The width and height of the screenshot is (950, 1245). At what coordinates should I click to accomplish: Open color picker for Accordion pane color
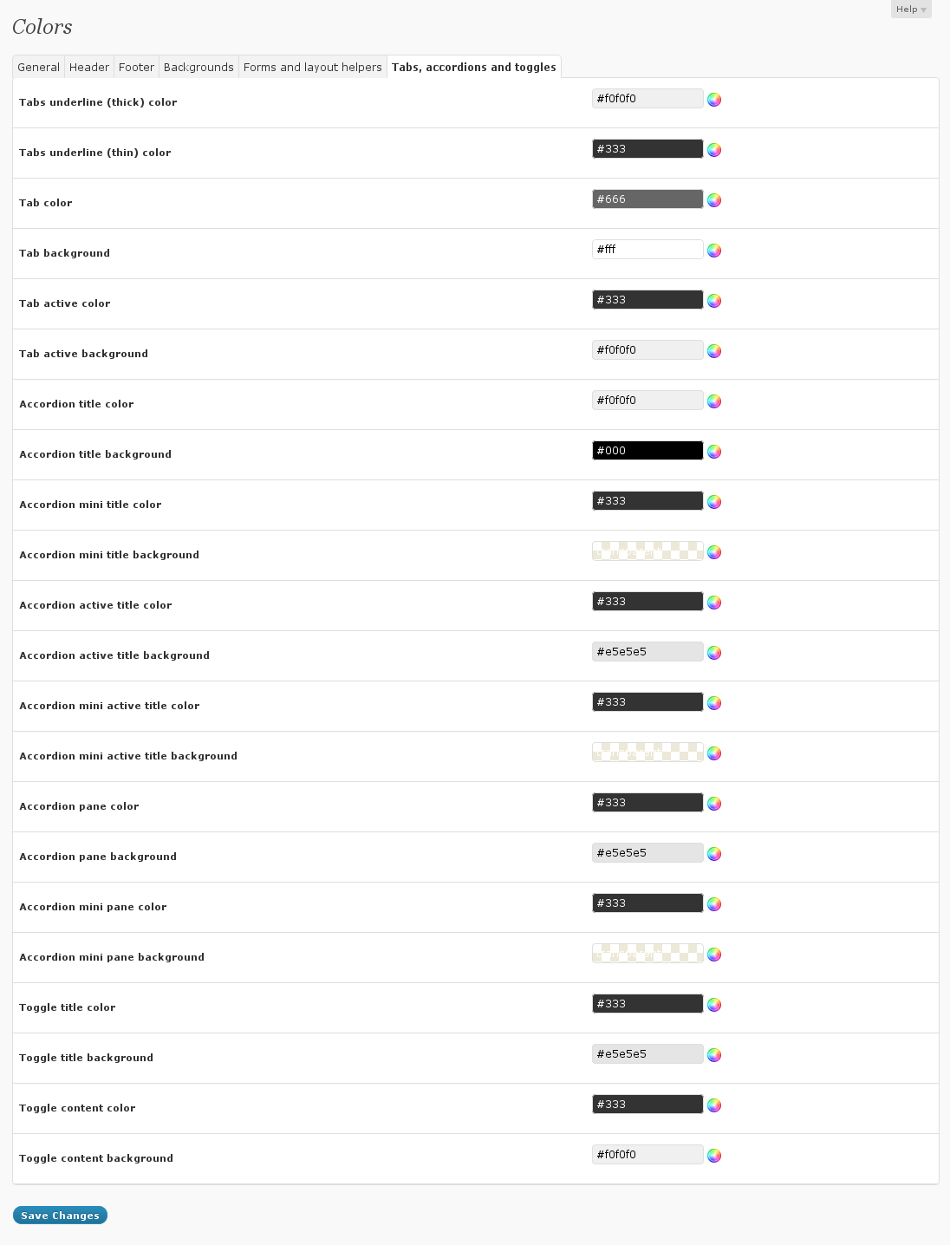coord(714,804)
